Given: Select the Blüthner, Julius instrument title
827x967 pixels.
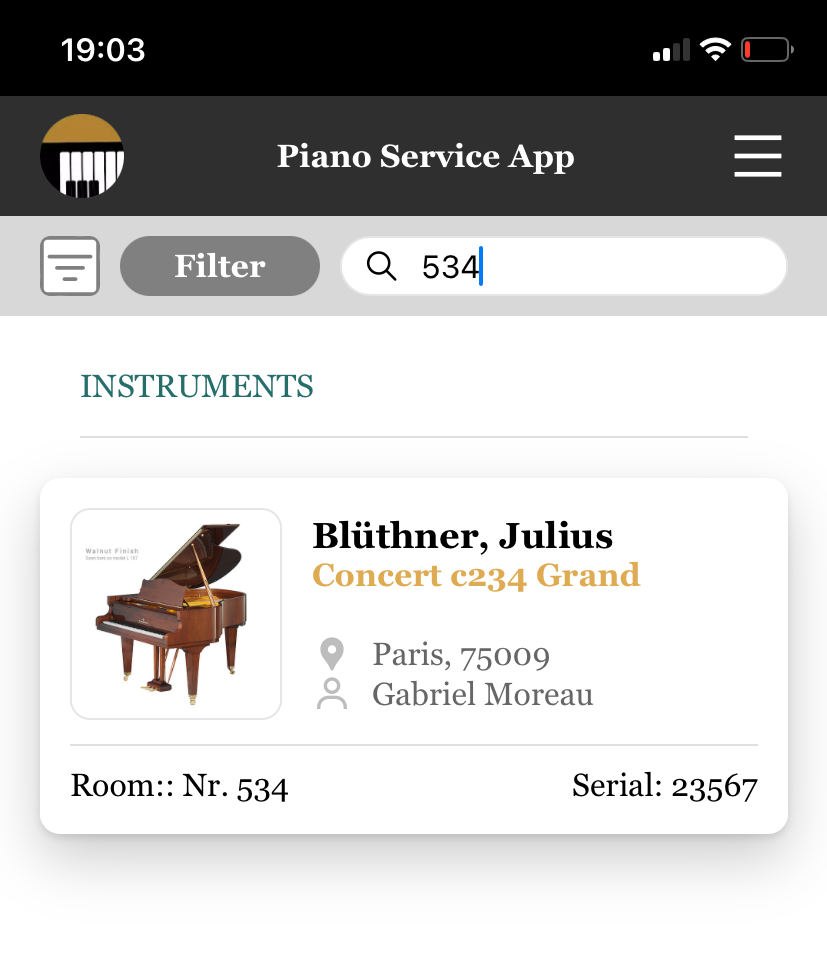Looking at the screenshot, I should (x=462, y=536).
